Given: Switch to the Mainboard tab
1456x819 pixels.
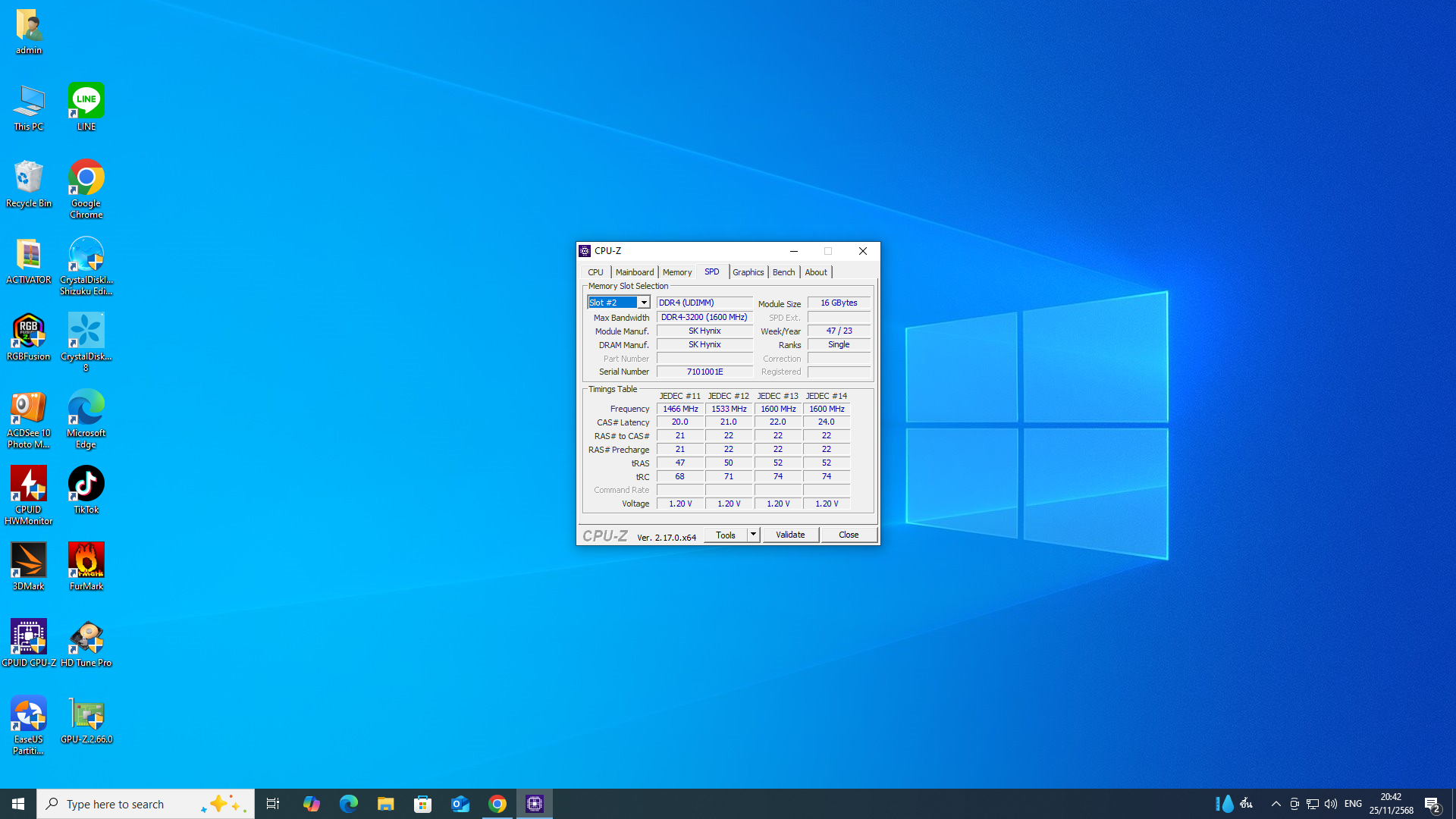Looking at the screenshot, I should pos(634,272).
